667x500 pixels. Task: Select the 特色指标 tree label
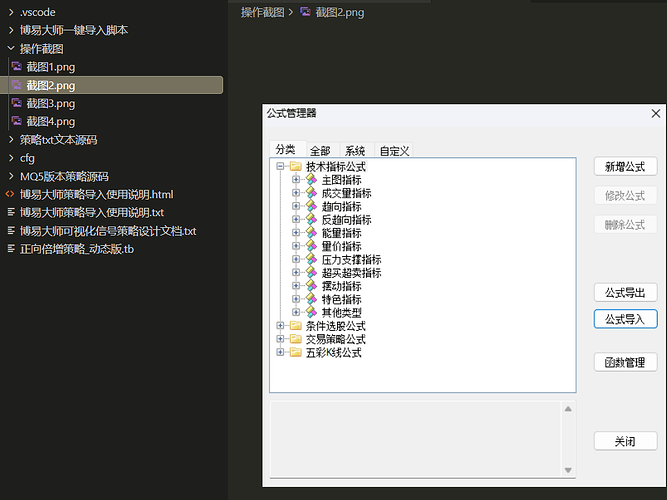[342, 300]
